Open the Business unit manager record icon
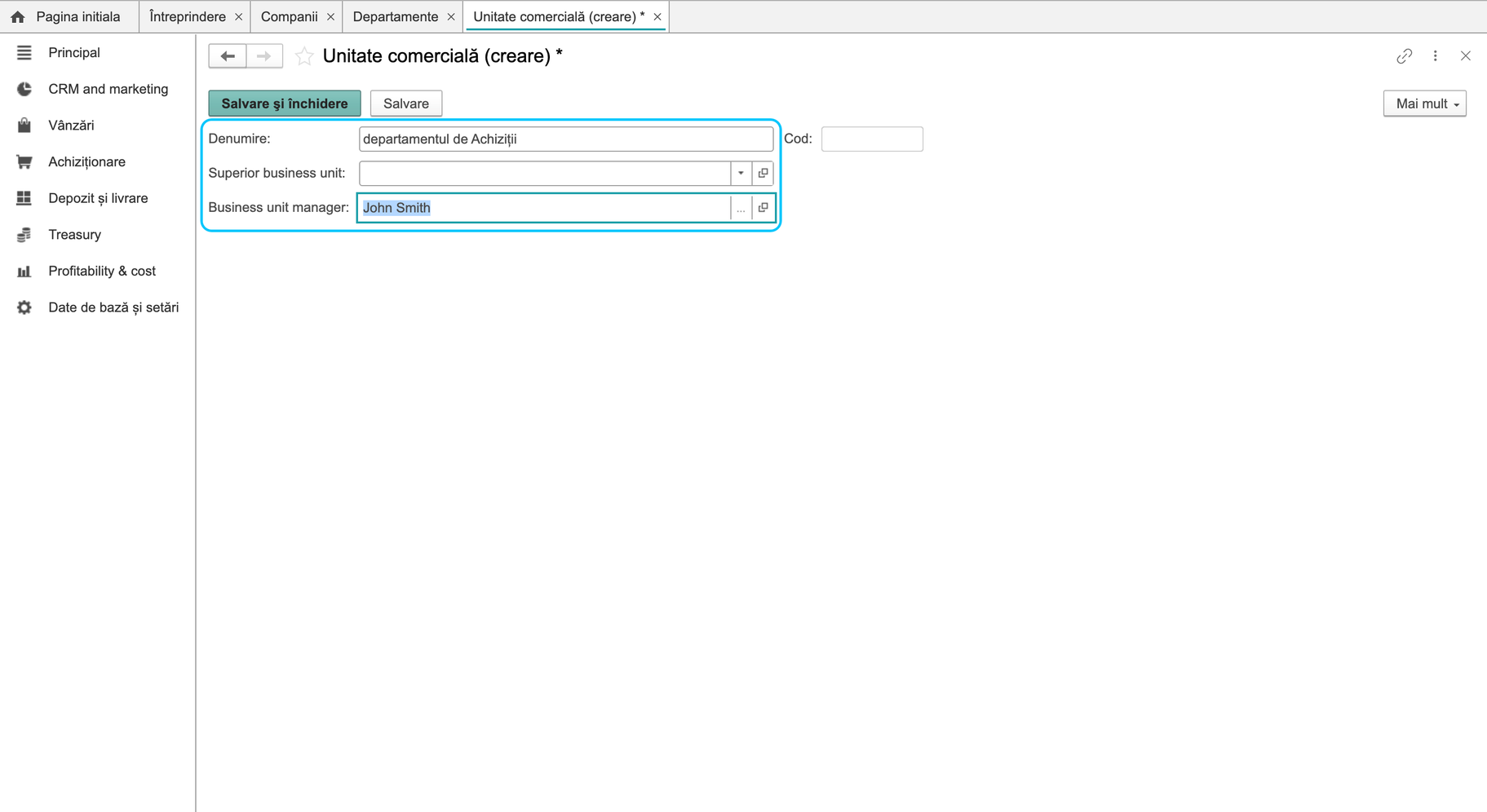This screenshot has height=812, width=1487. point(763,208)
